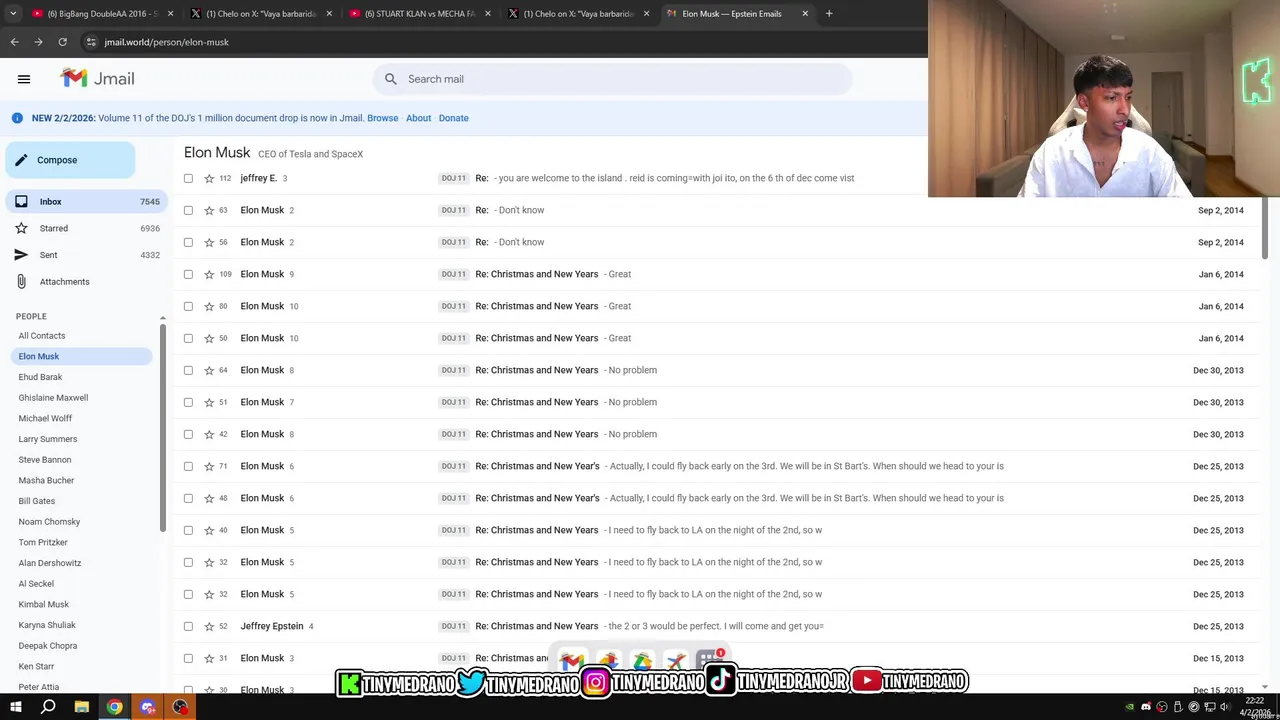The image size is (1280, 720).
Task: Tick checkbox on Jeffrey Epstein row 52
Action: pos(188,626)
